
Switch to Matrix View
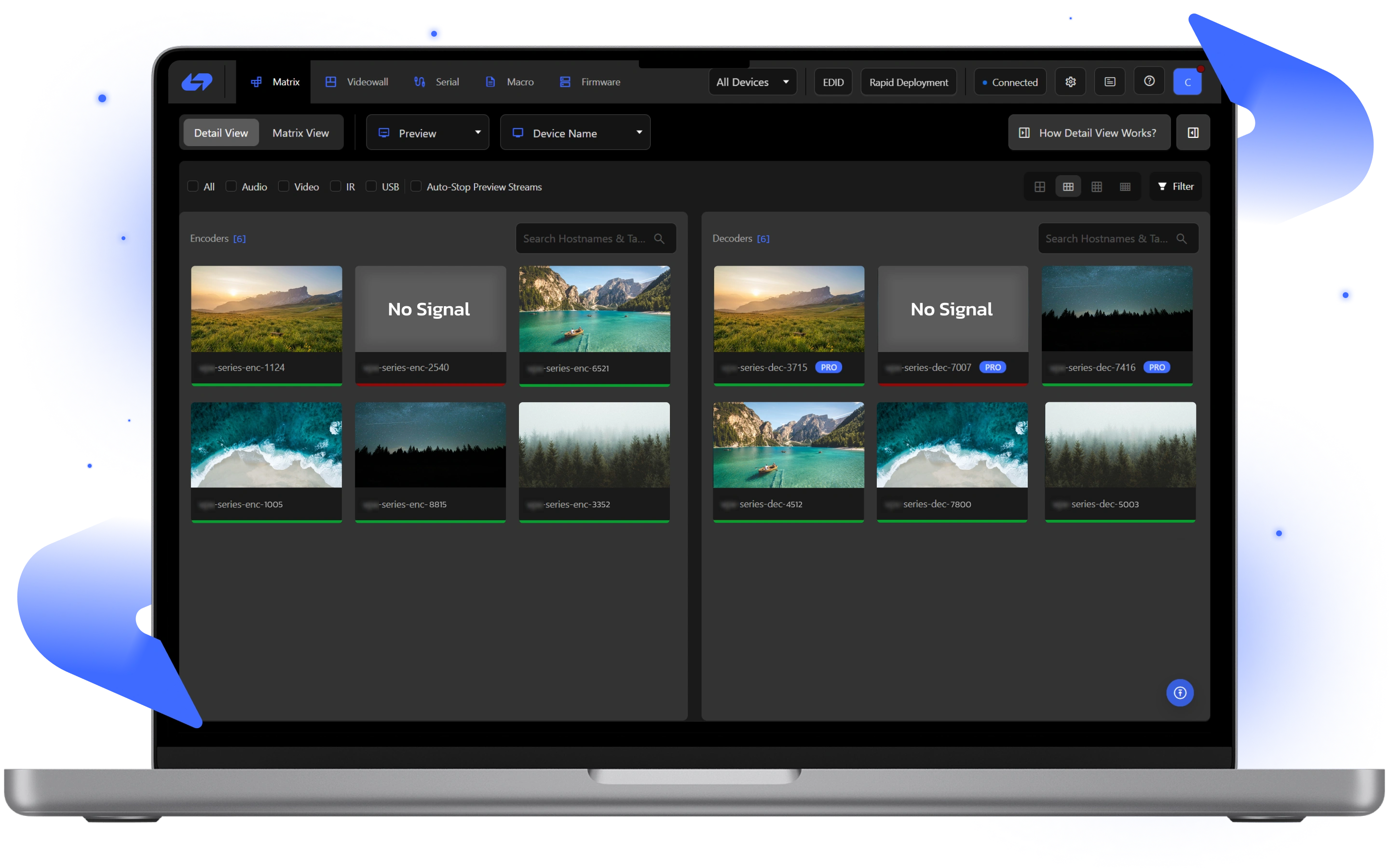(x=300, y=133)
